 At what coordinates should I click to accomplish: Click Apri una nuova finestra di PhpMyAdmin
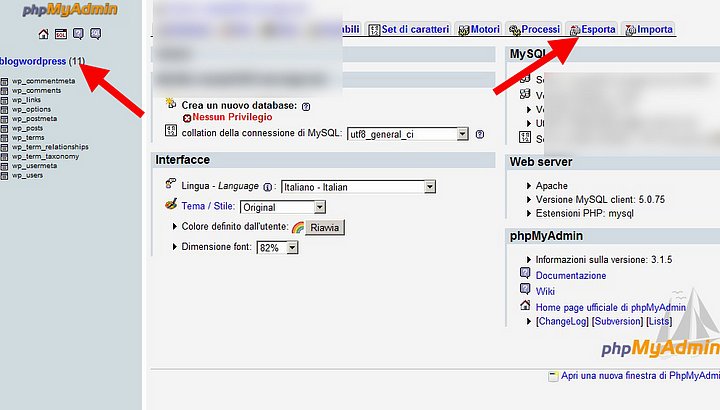pos(640,376)
